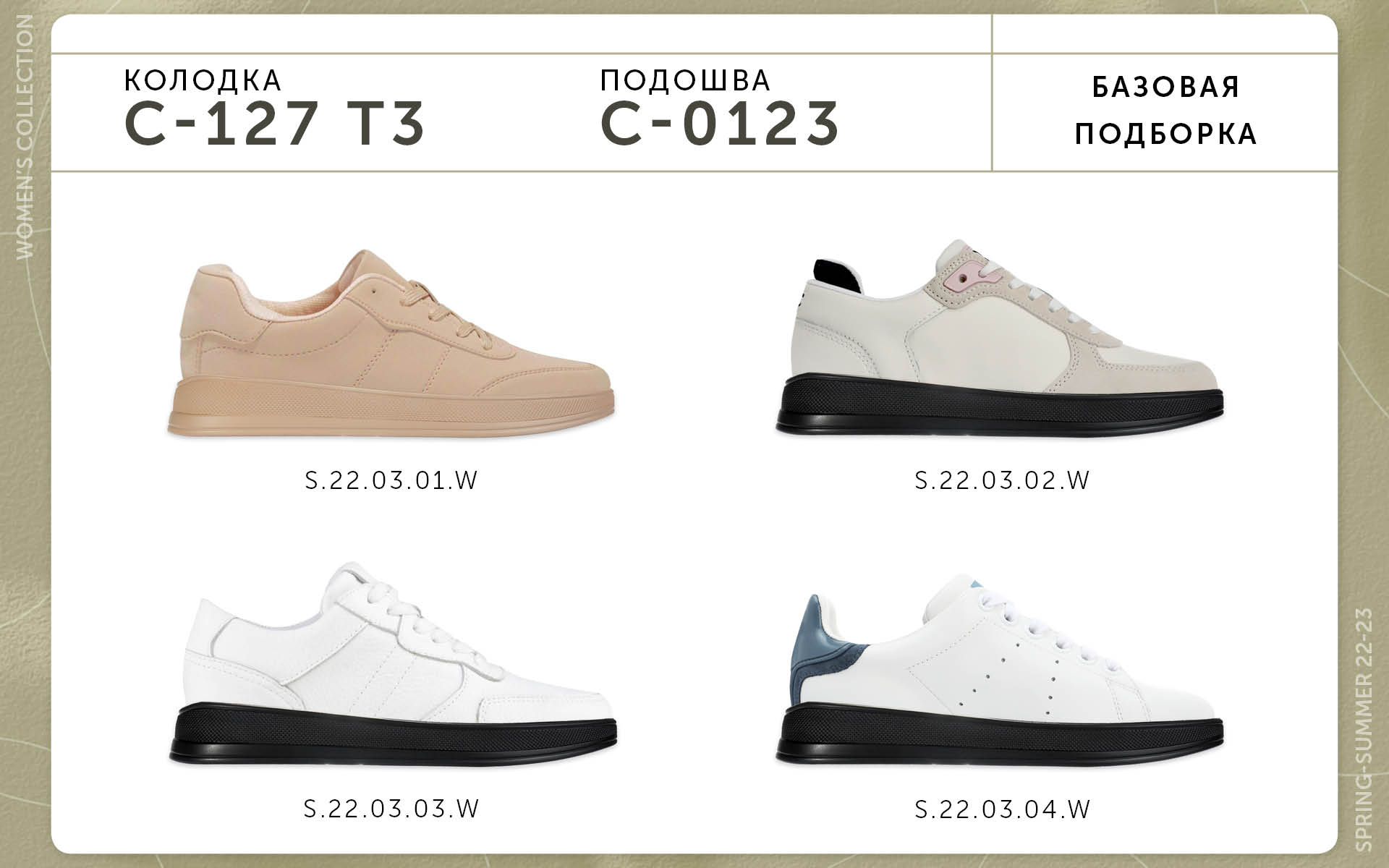Click the S.22.03.02.W article label
Screen dimensions: 1389x868
[1002, 480]
